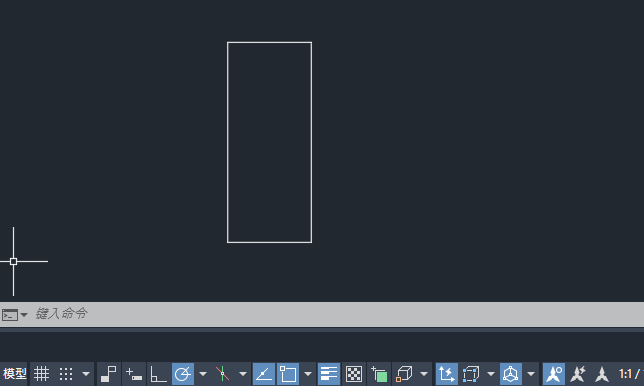The height and width of the screenshot is (386, 644).
Task: Toggle the Selection Filtering dashed-cube icon
Action: (x=471, y=374)
